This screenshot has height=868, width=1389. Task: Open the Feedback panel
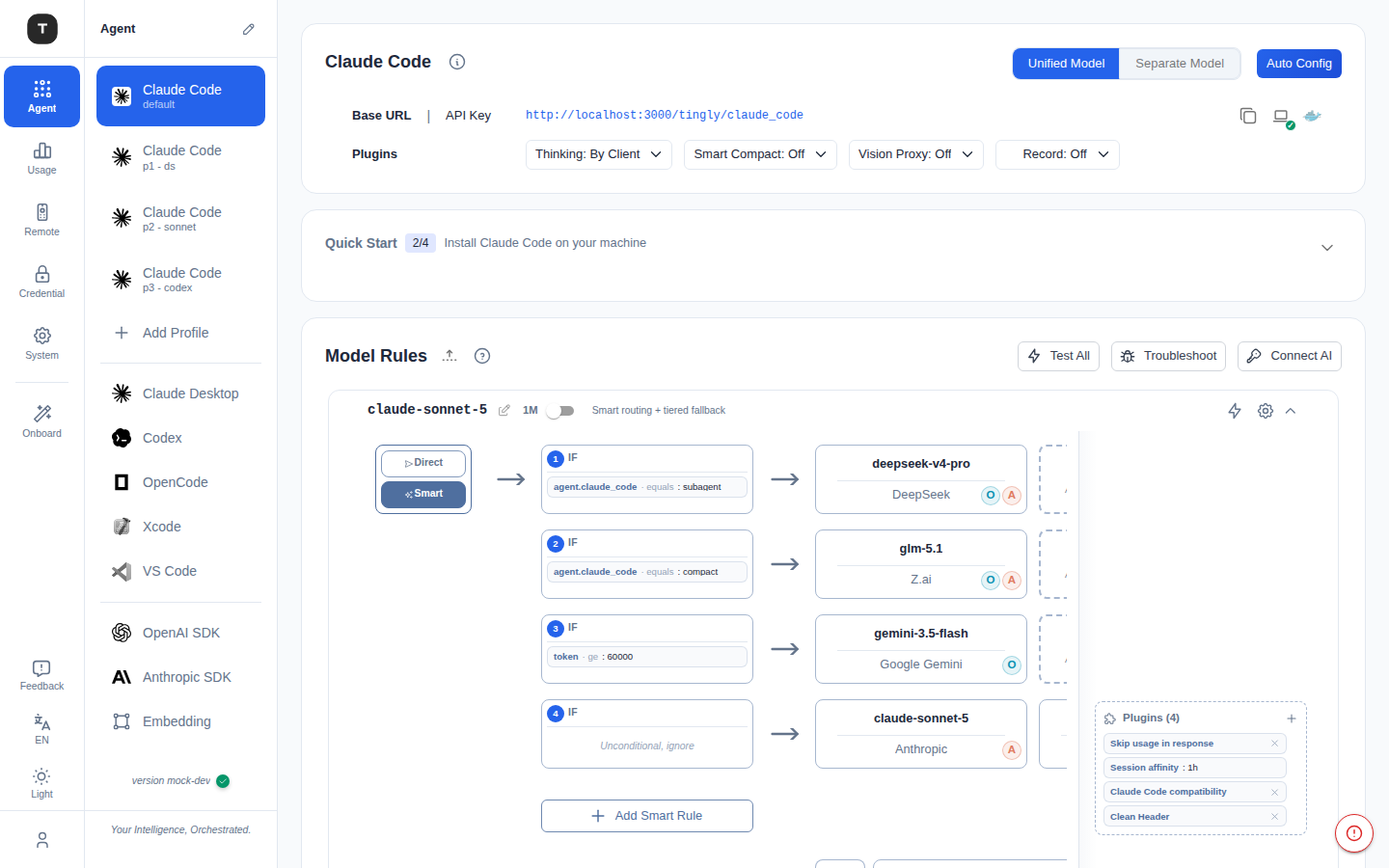click(41, 675)
